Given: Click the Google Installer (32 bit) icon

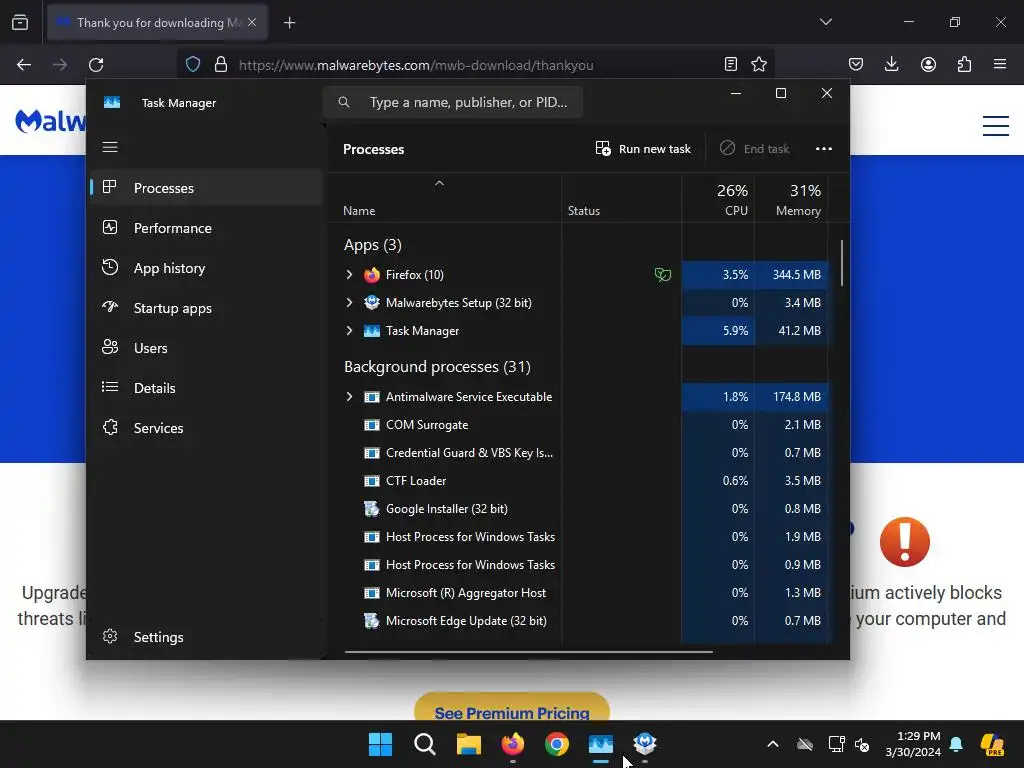Looking at the screenshot, I should coord(372,509).
